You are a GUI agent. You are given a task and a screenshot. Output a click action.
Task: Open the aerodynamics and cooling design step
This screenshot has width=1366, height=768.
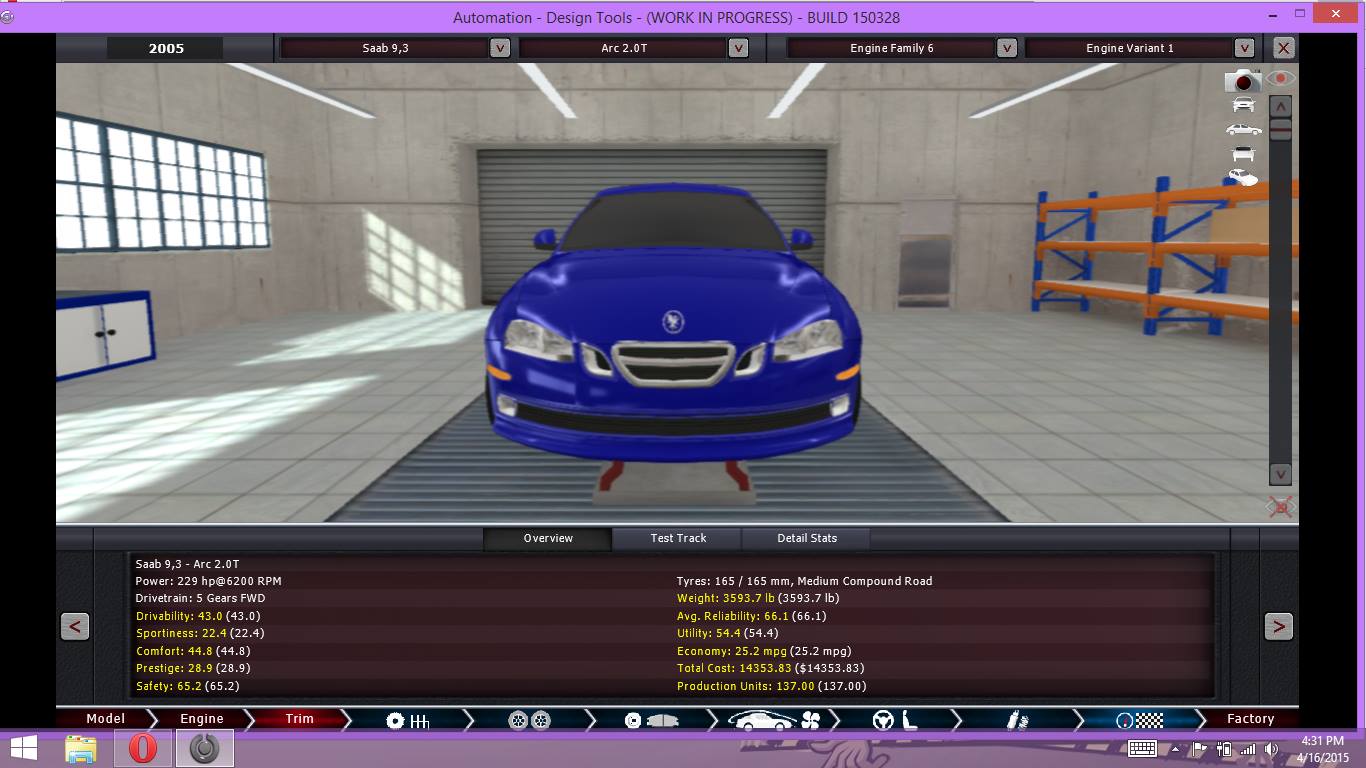(773, 719)
